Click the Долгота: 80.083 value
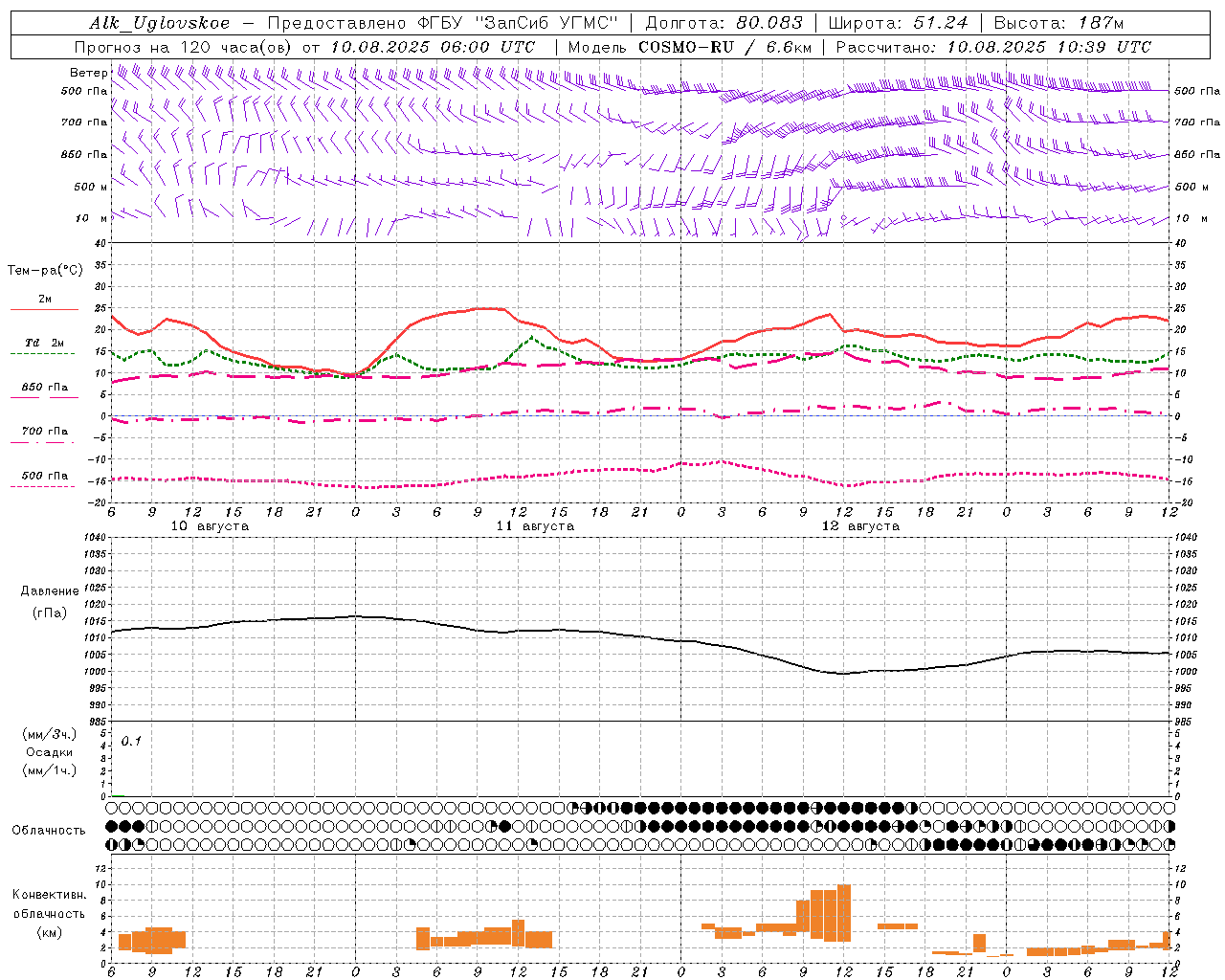 tap(725, 23)
